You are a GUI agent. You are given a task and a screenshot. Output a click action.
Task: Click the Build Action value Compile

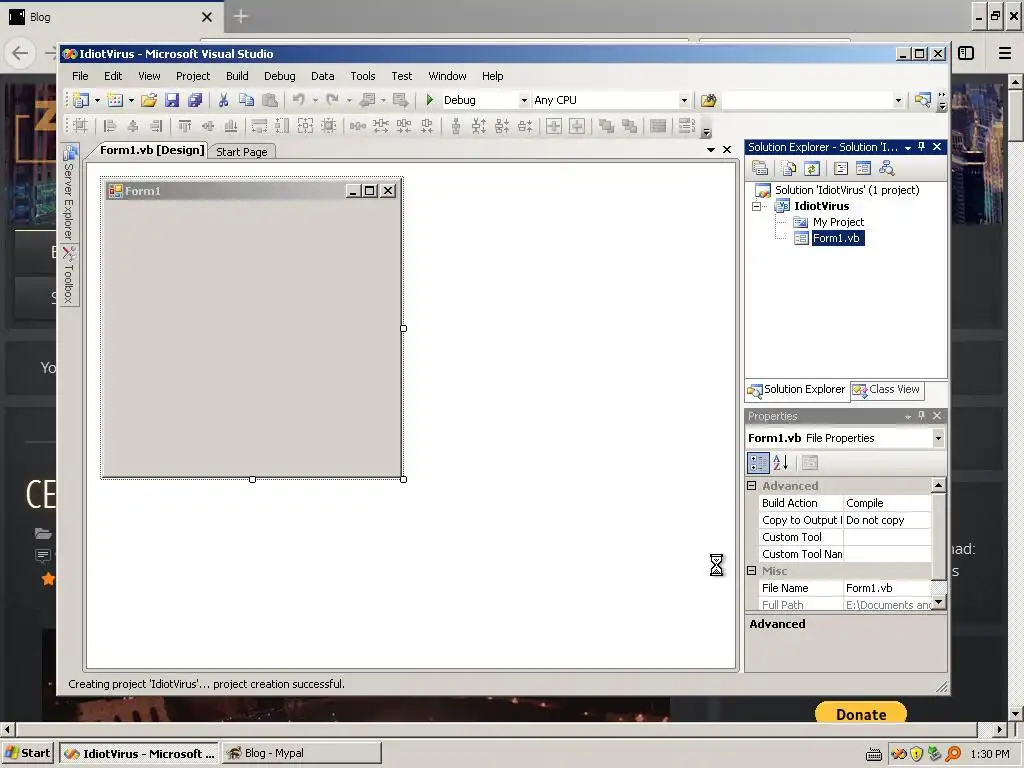tap(887, 504)
